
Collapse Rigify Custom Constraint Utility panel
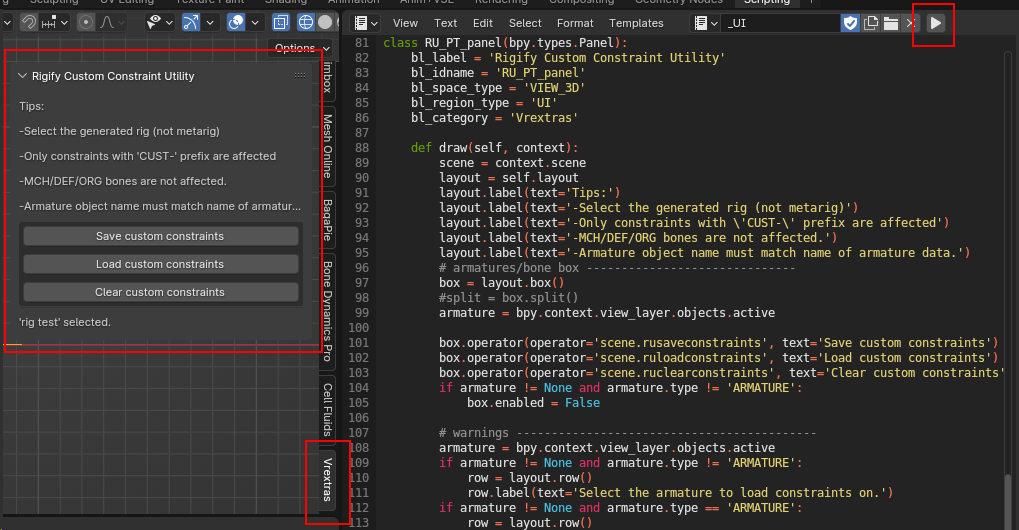coord(23,76)
